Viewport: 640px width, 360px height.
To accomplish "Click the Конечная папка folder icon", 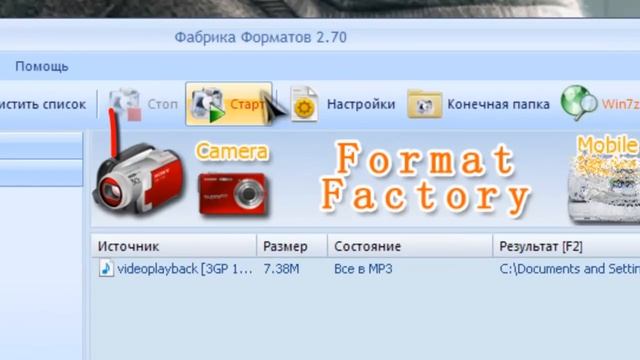I will click(x=424, y=104).
